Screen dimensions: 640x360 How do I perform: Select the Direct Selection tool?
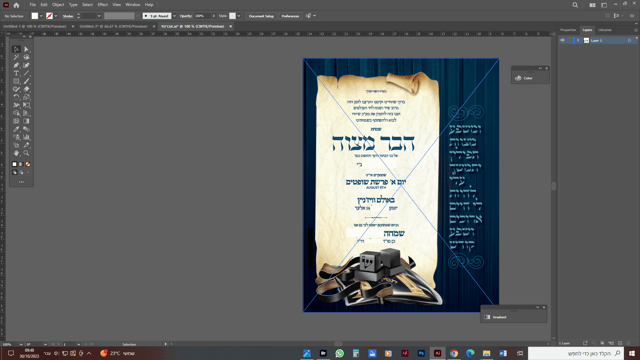coord(27,49)
